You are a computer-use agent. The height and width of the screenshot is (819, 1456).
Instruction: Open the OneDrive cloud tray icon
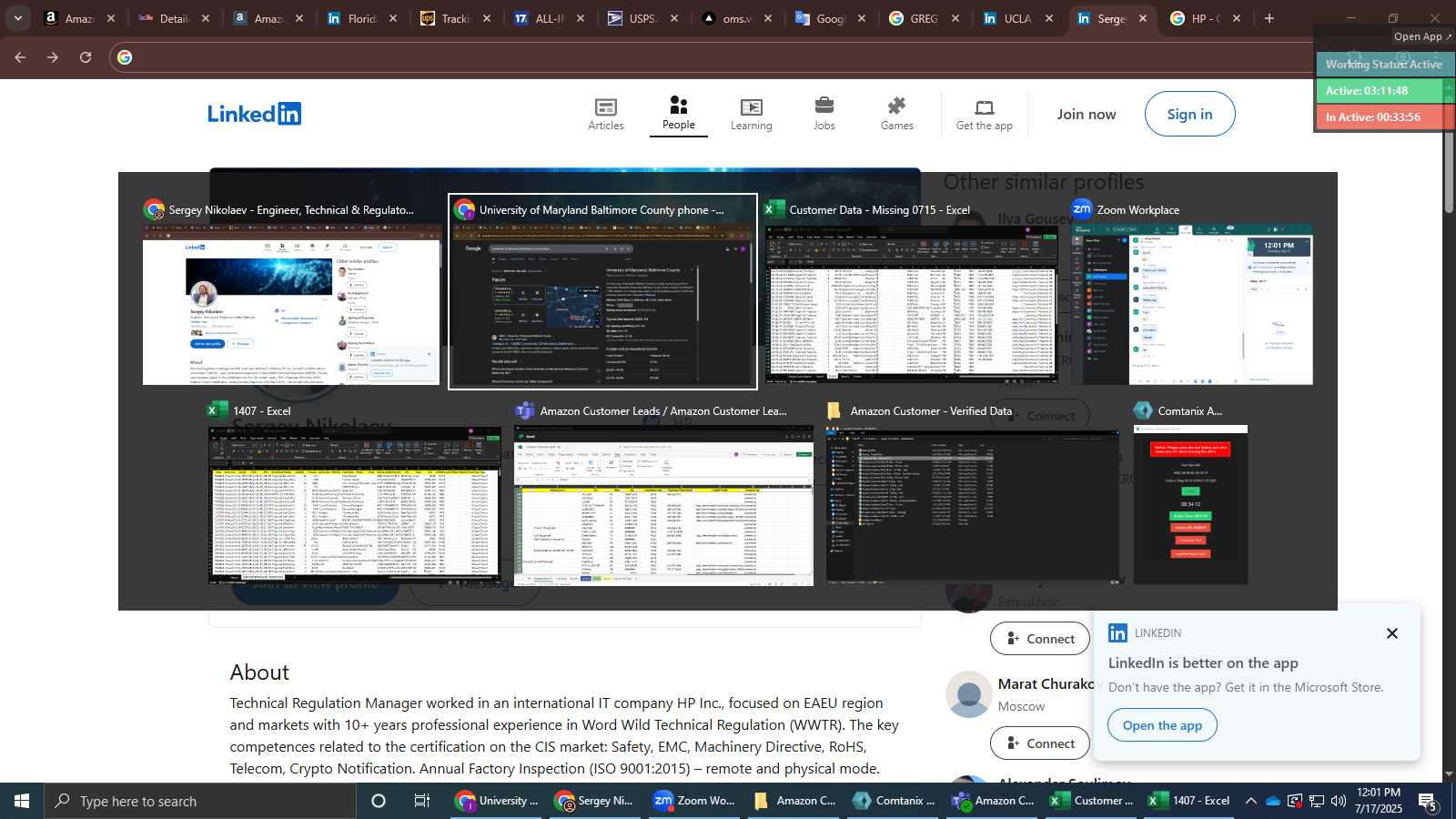pos(1273,801)
